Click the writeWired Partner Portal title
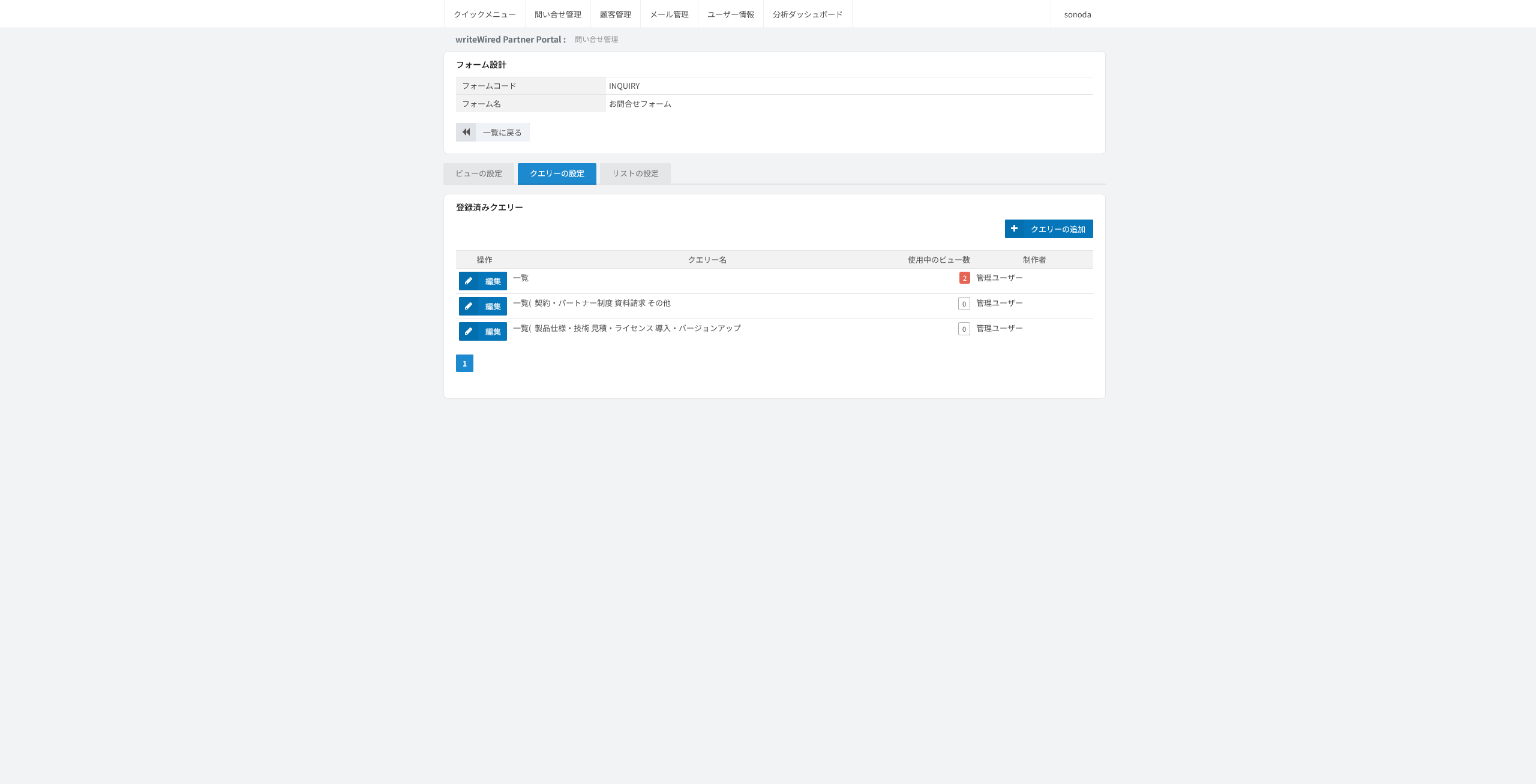 coord(511,40)
